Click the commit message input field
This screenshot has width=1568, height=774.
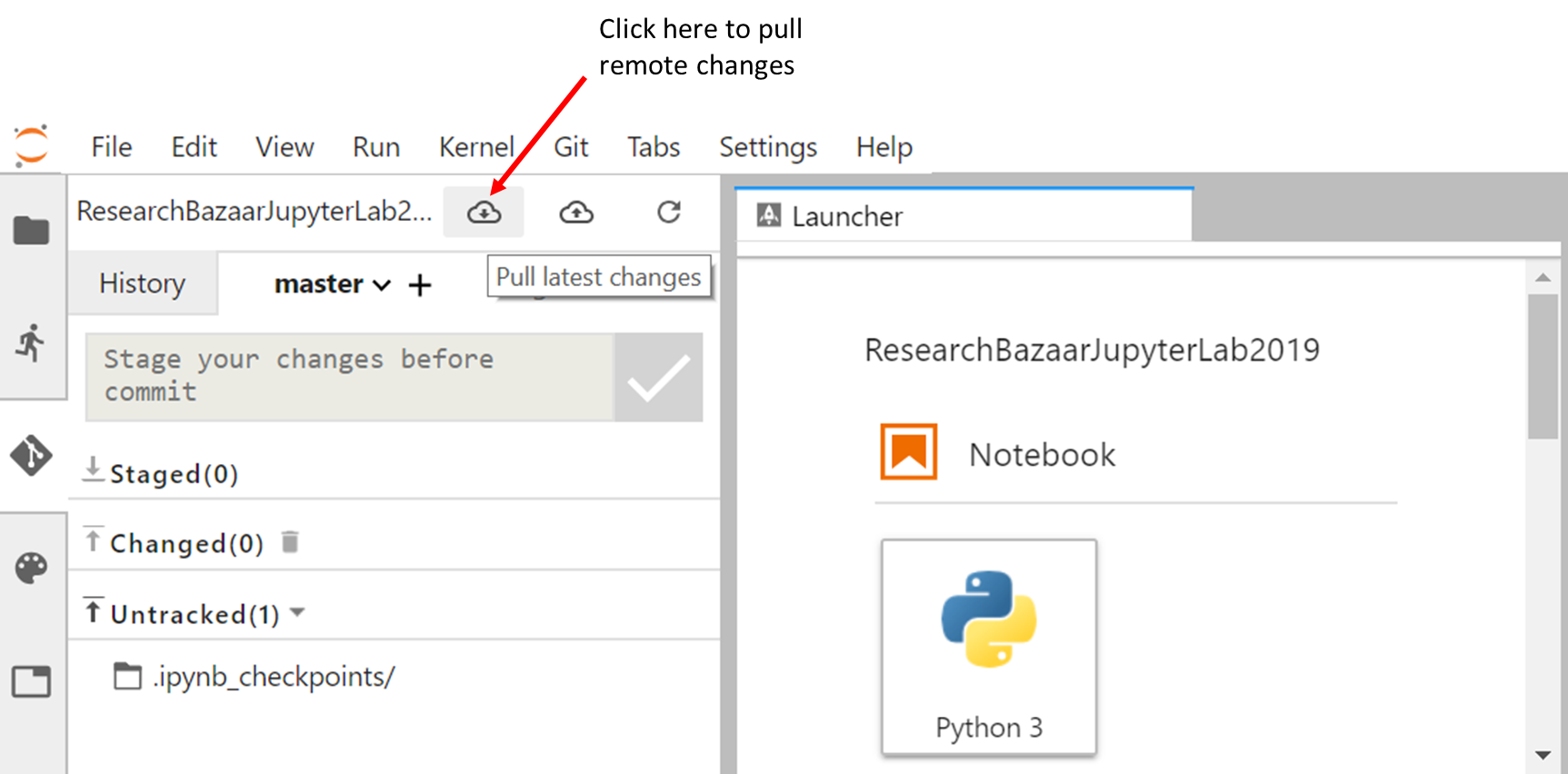click(350, 377)
